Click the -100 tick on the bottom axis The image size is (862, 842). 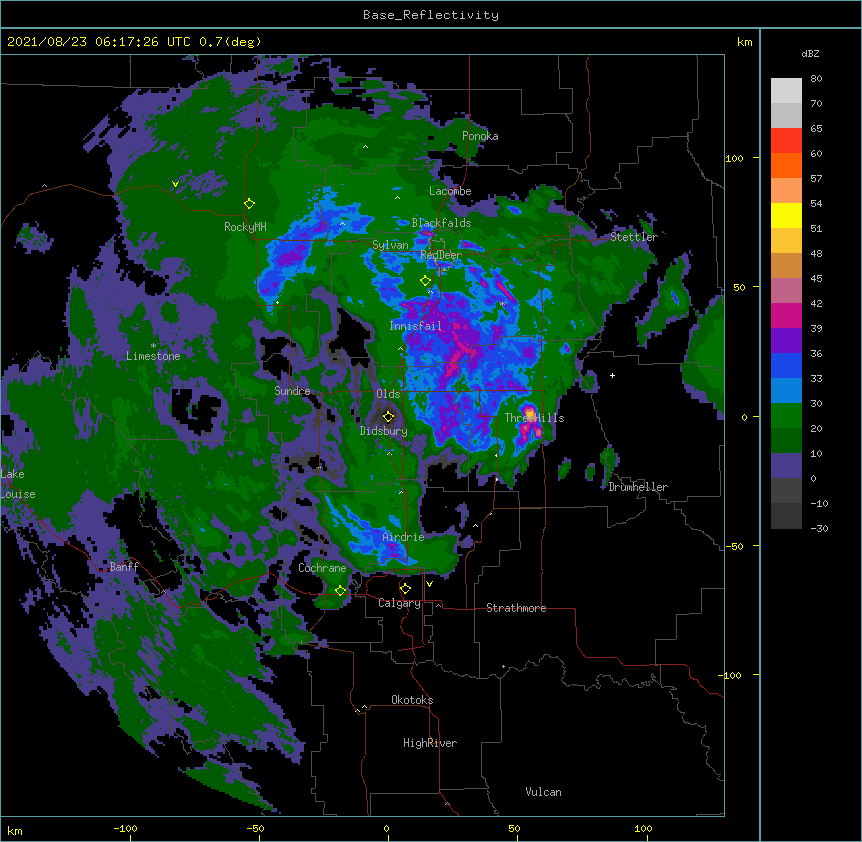click(x=125, y=828)
